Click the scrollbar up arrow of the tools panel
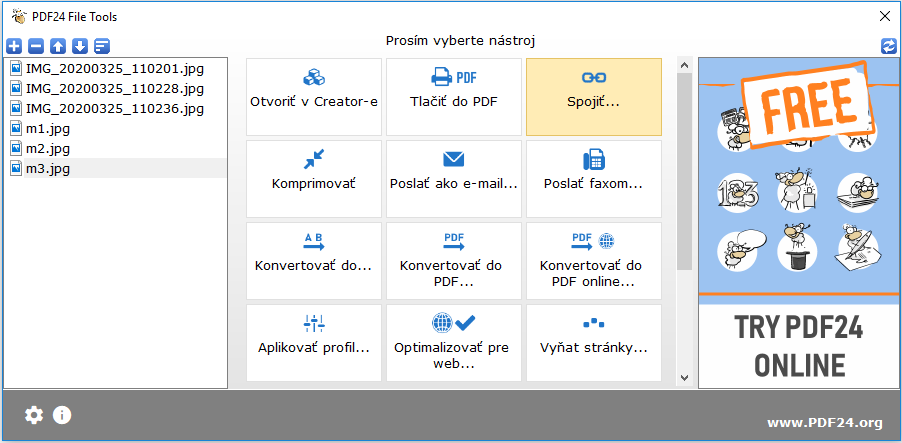 coord(685,64)
